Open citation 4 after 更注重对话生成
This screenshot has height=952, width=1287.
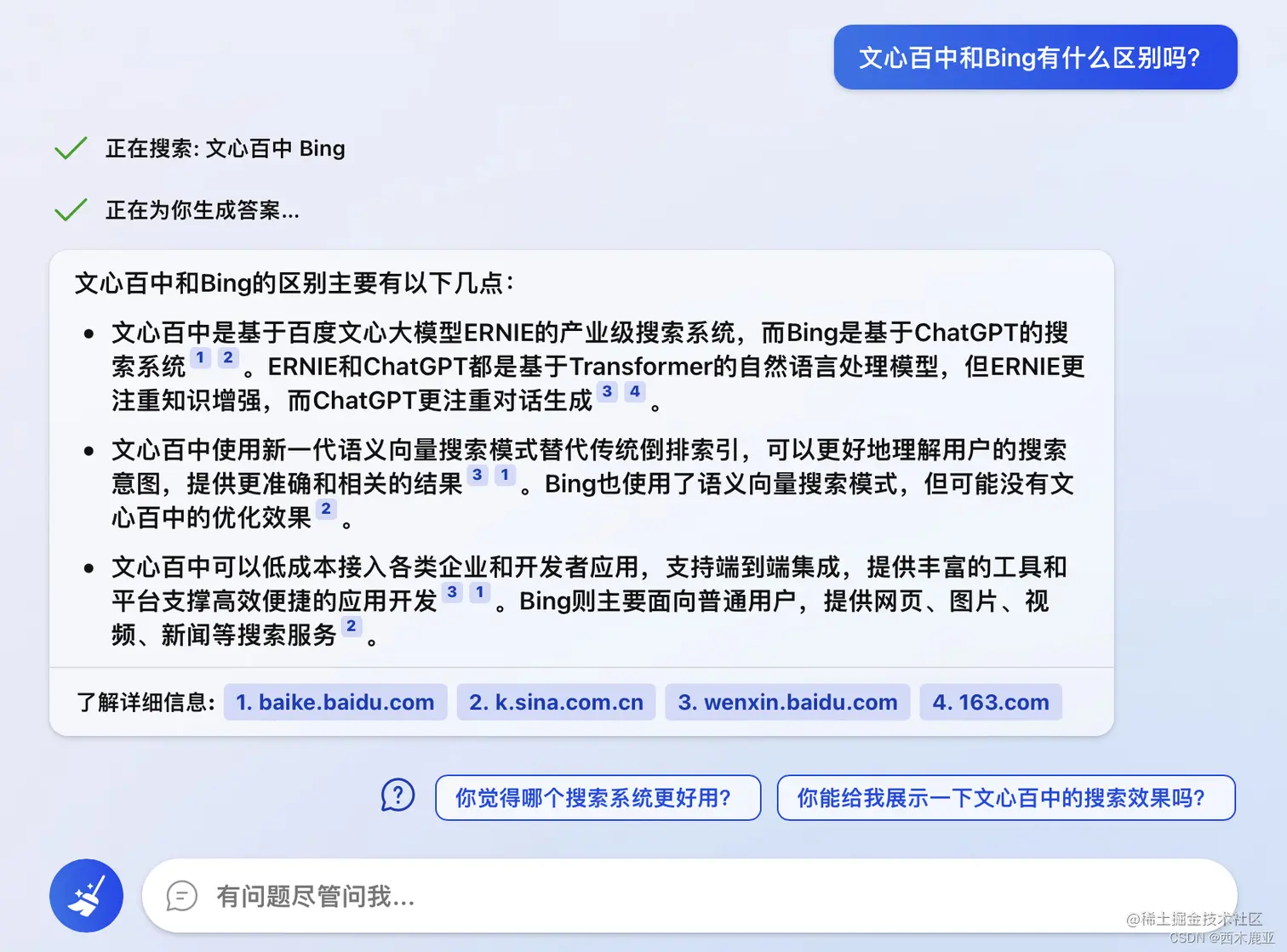coord(635,392)
